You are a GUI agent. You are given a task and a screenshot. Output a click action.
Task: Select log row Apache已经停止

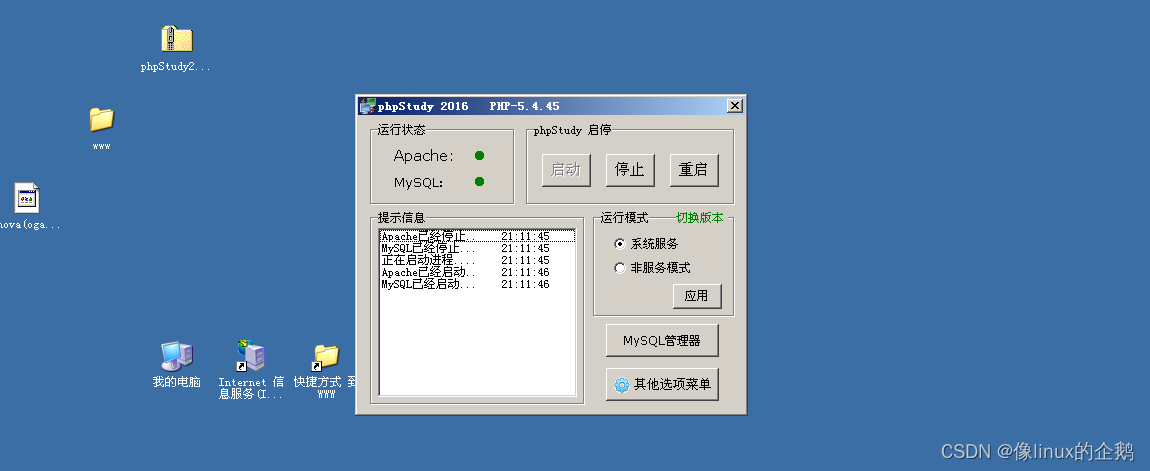477,236
